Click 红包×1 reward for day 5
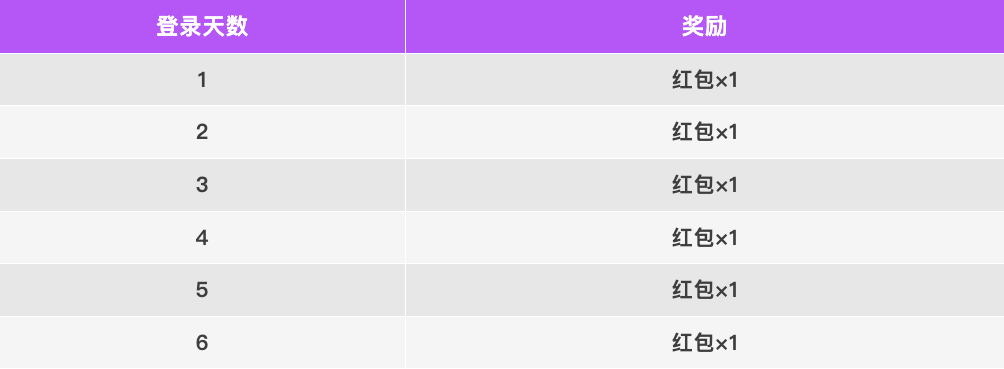Image resolution: width=1004 pixels, height=369 pixels. point(705,290)
